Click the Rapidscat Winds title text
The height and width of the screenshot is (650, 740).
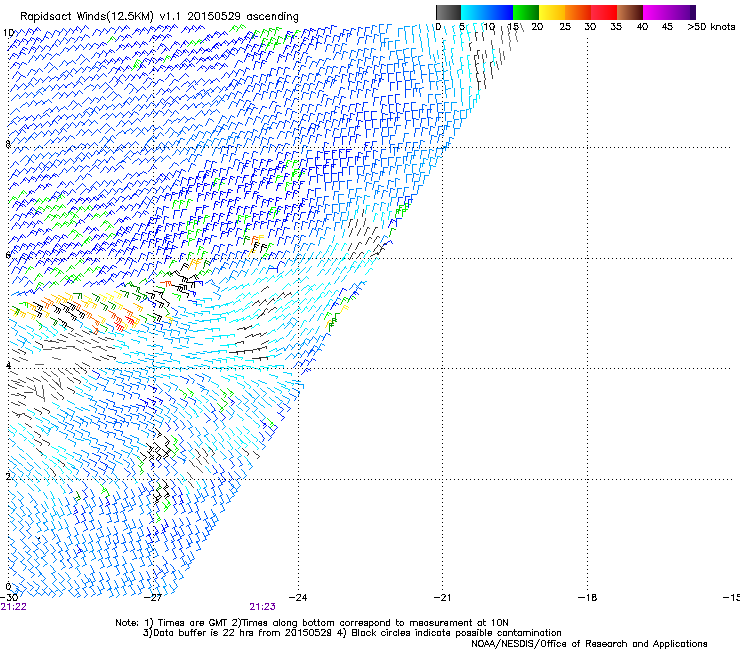(159, 17)
